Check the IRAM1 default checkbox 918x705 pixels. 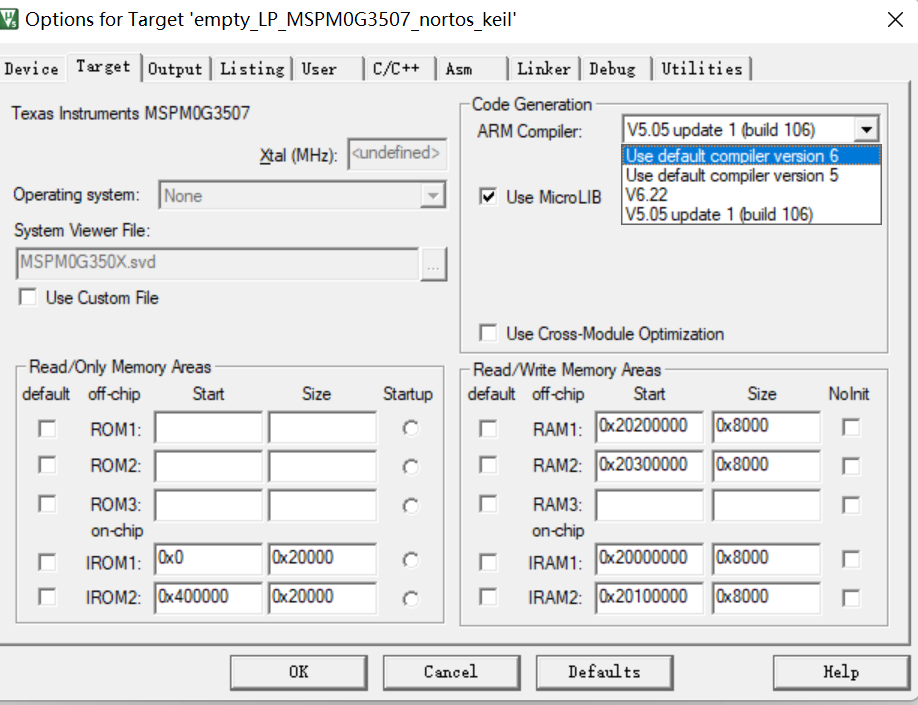pos(488,562)
